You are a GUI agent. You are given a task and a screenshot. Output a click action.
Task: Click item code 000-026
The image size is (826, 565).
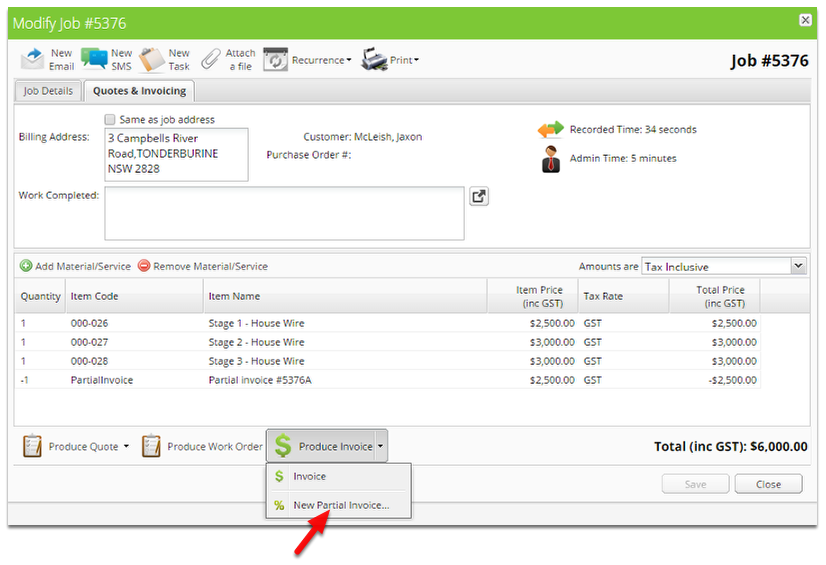(90, 323)
